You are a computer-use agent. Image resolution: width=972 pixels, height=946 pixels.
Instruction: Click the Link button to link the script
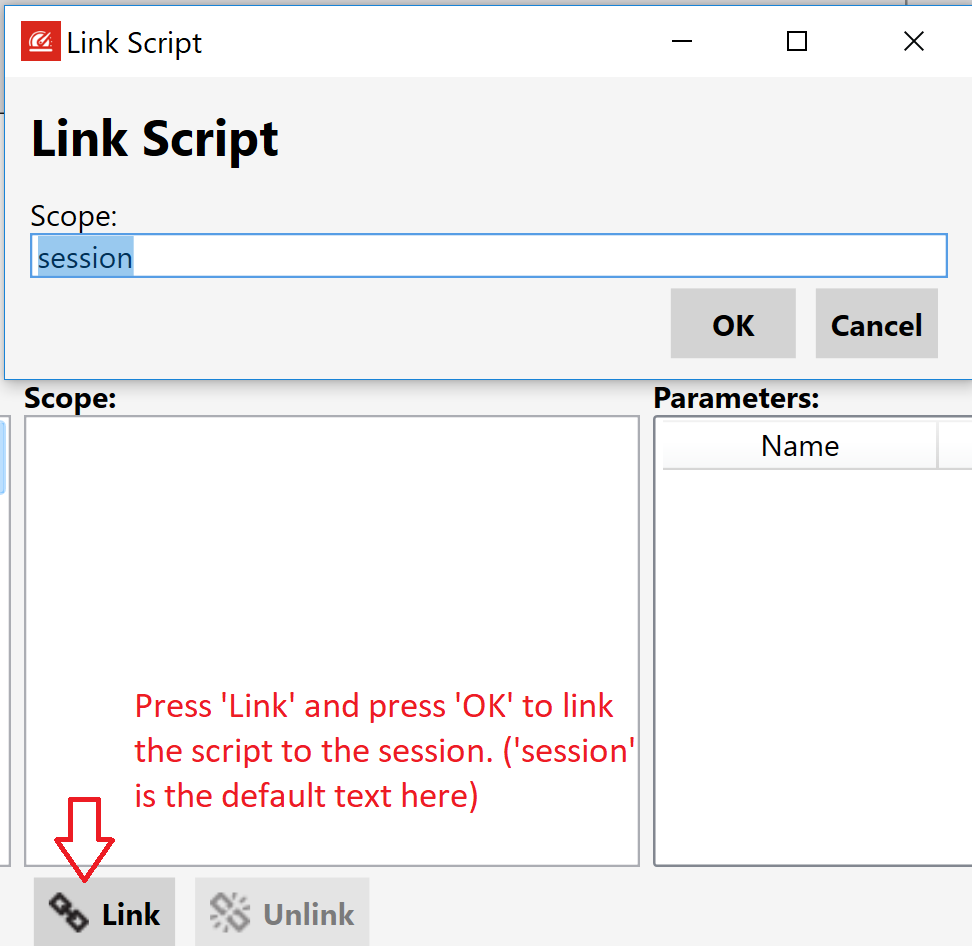click(x=104, y=912)
